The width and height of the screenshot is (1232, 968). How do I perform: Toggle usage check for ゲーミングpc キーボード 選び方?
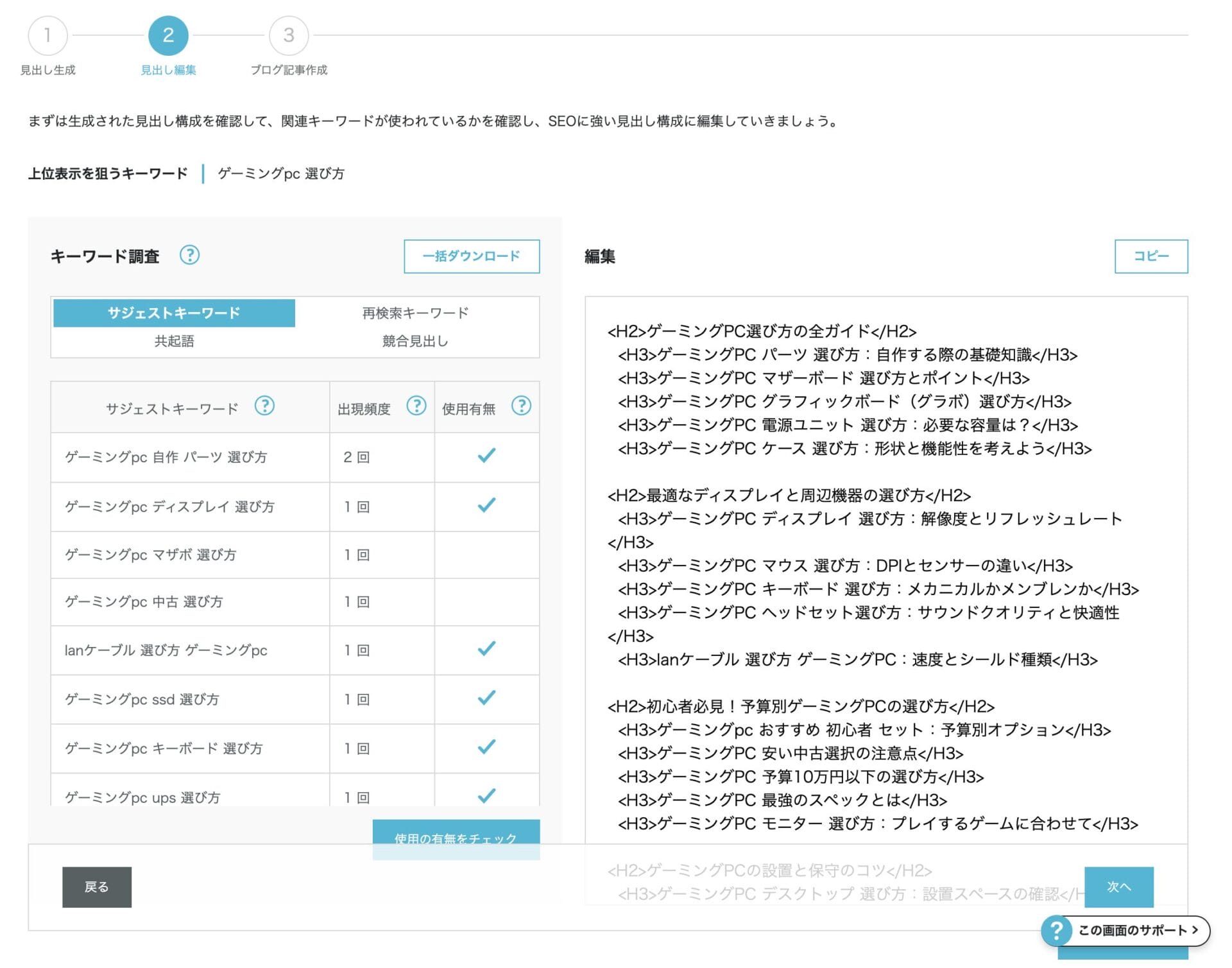coord(486,748)
